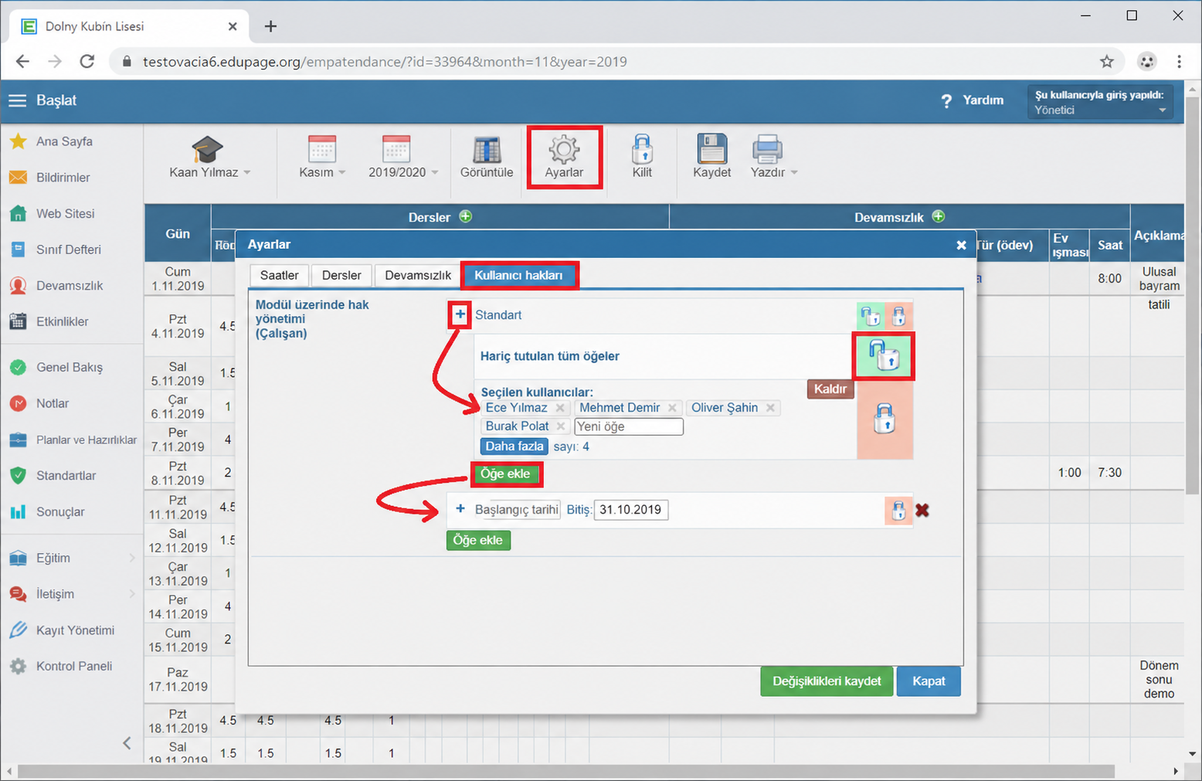Open Bildirimler in the sidebar
1202x781 pixels.
click(63, 177)
